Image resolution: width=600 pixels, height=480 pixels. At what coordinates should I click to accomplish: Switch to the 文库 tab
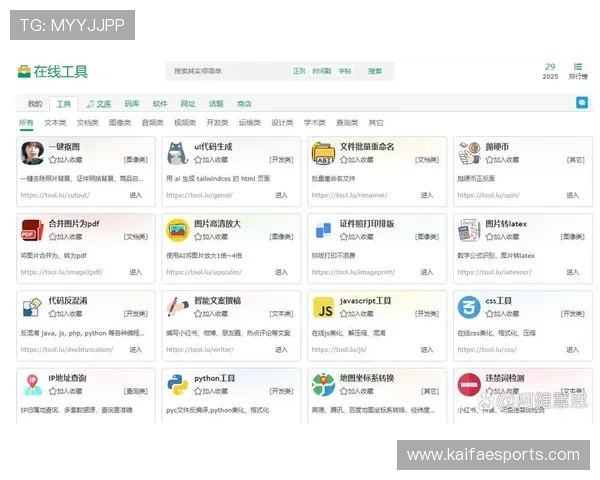tap(99, 104)
